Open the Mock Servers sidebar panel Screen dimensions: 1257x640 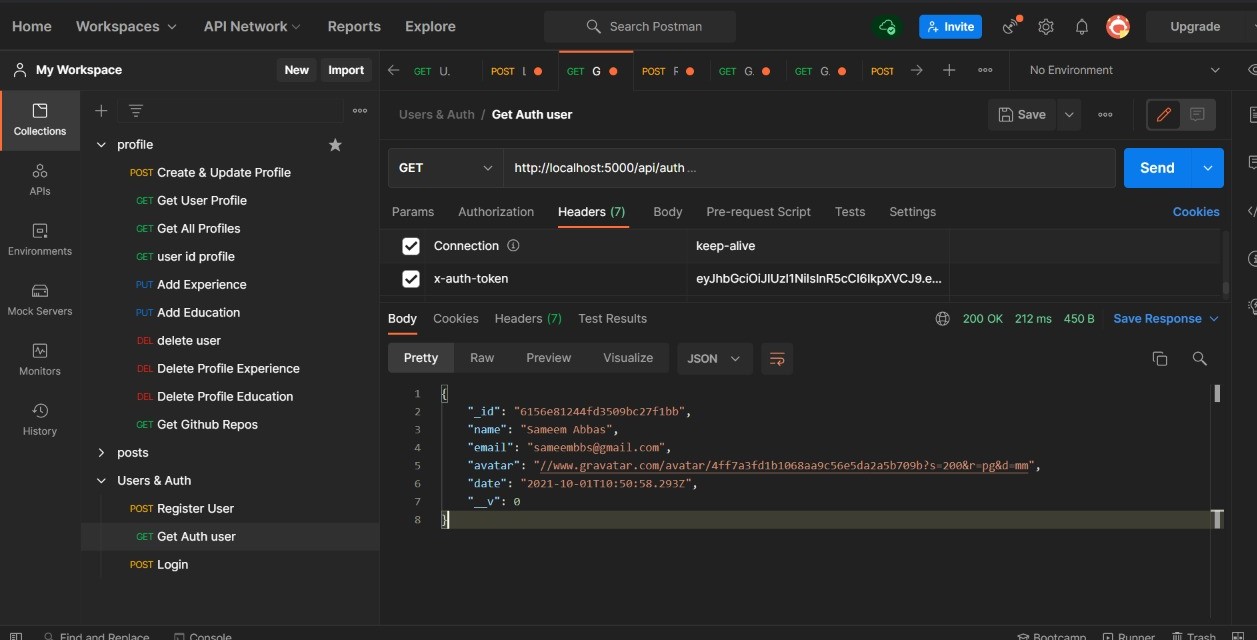click(x=40, y=300)
